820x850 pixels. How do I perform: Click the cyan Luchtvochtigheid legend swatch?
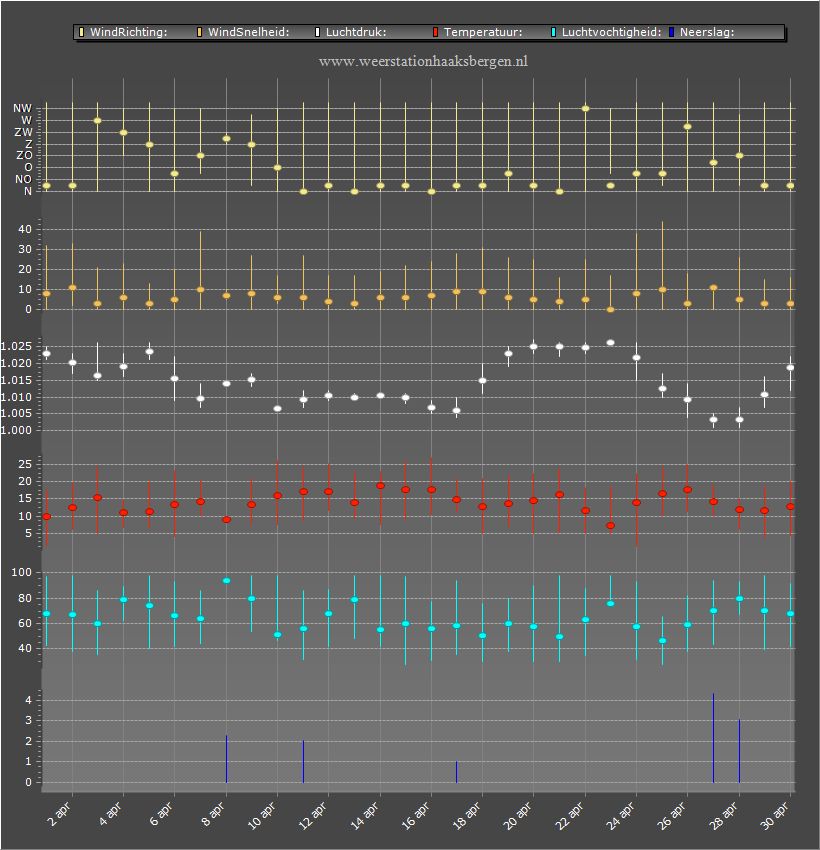(553, 32)
